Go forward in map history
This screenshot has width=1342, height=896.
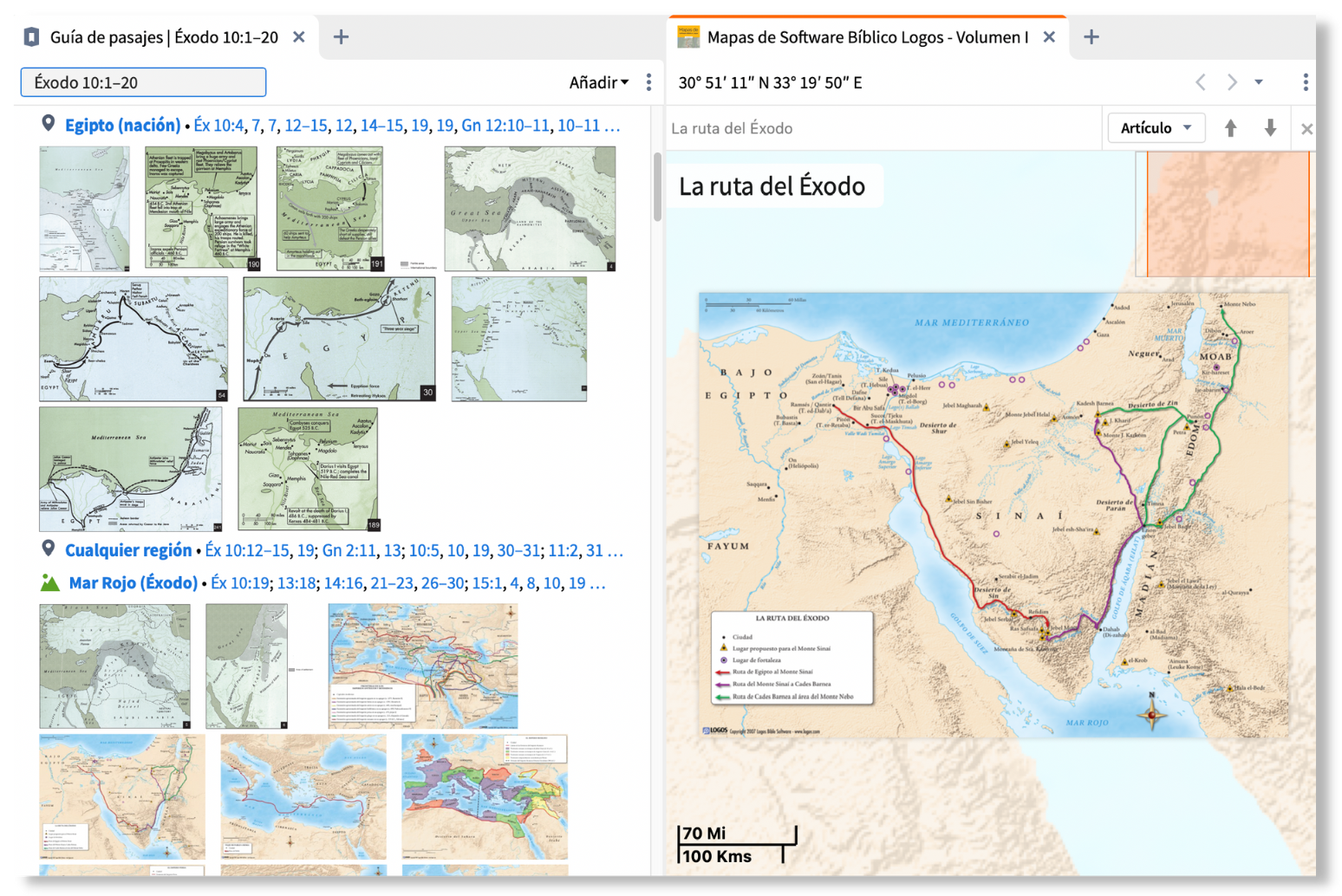[x=1231, y=82]
